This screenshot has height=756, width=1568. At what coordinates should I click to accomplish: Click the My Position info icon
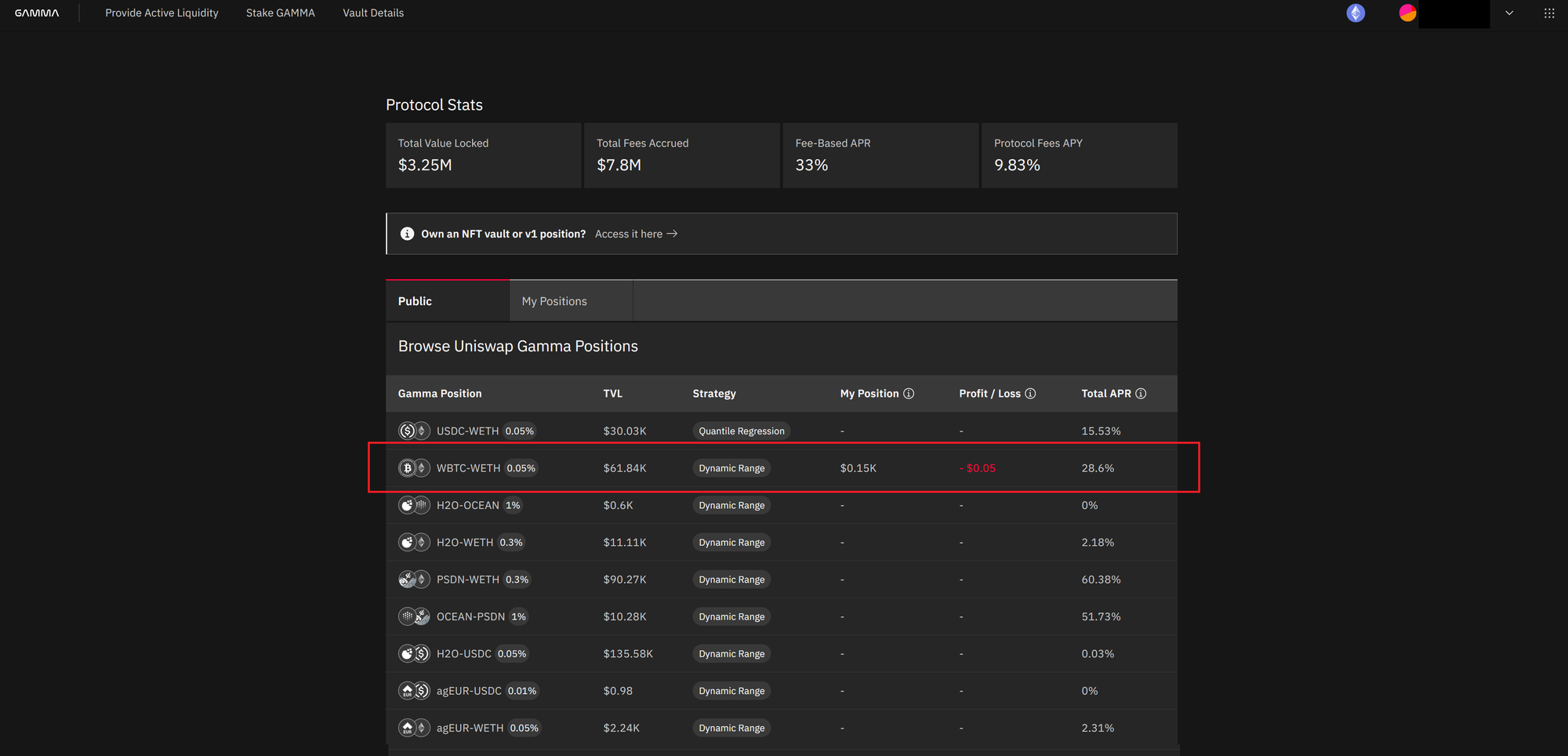[x=909, y=394]
